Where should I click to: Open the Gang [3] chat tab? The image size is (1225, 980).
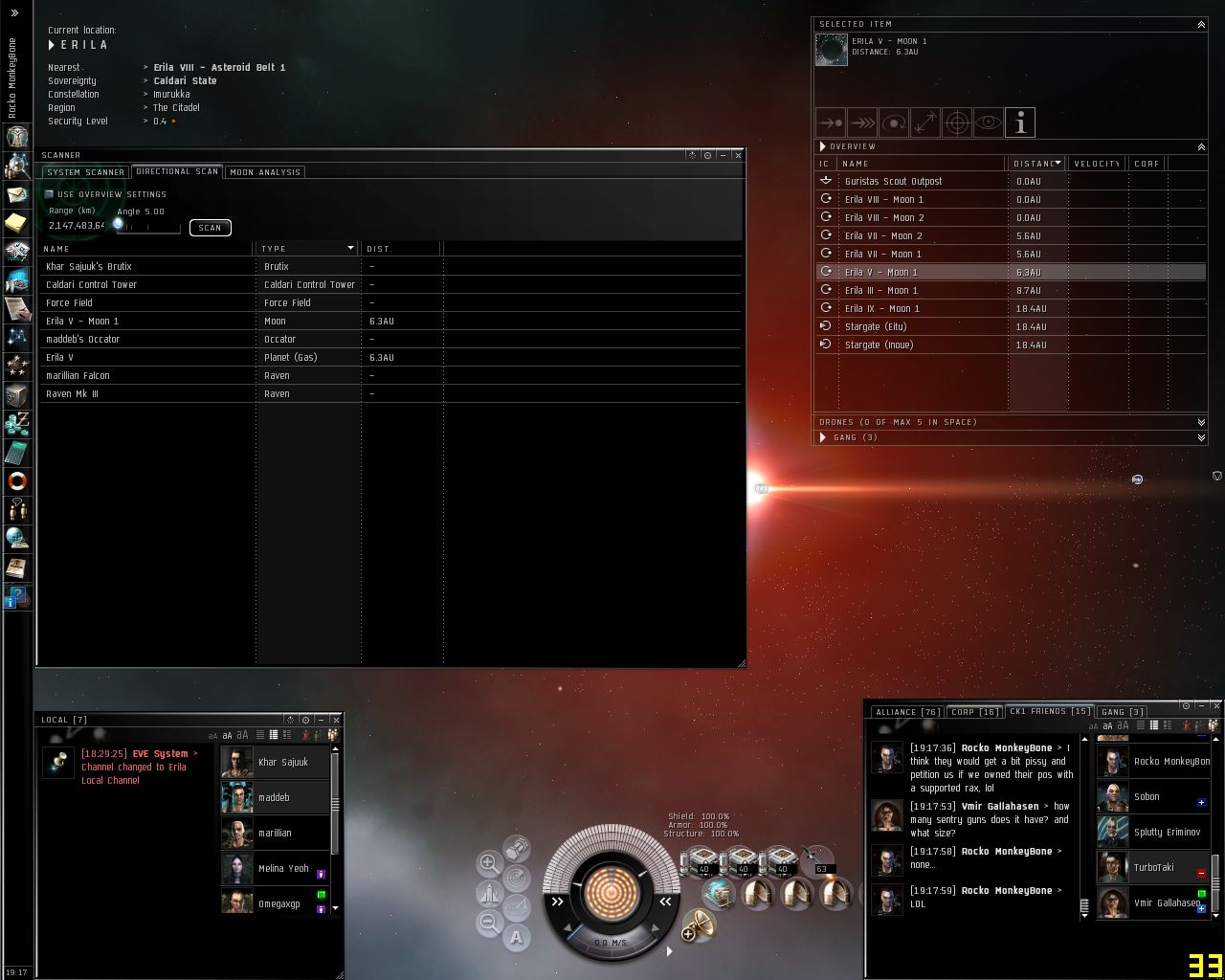(x=1123, y=712)
